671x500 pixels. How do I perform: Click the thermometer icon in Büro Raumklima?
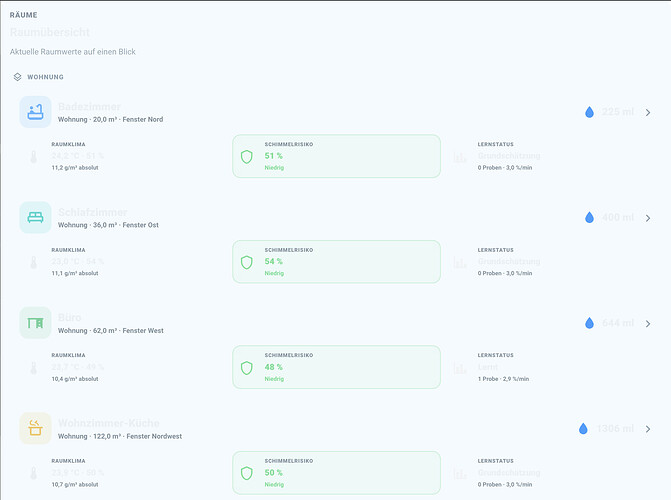pyautogui.click(x=34, y=368)
